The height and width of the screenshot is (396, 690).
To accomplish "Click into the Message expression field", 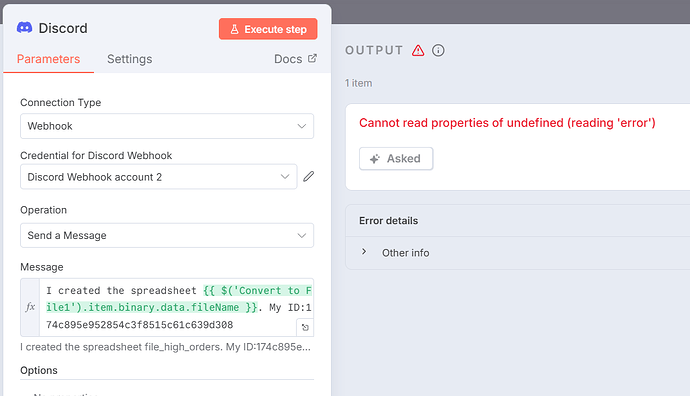I will [176, 308].
